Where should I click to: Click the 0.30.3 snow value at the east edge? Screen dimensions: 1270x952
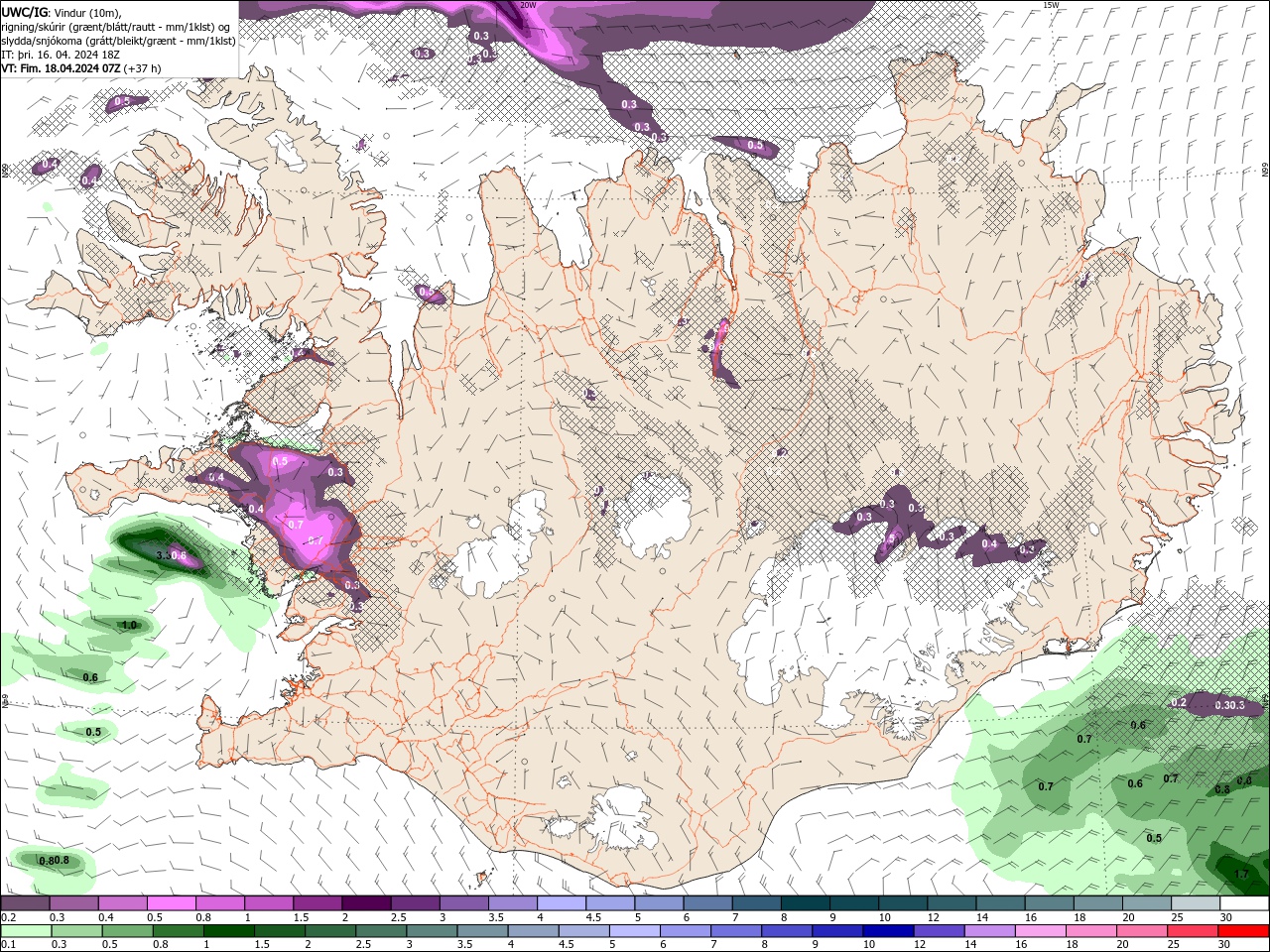click(x=1230, y=705)
